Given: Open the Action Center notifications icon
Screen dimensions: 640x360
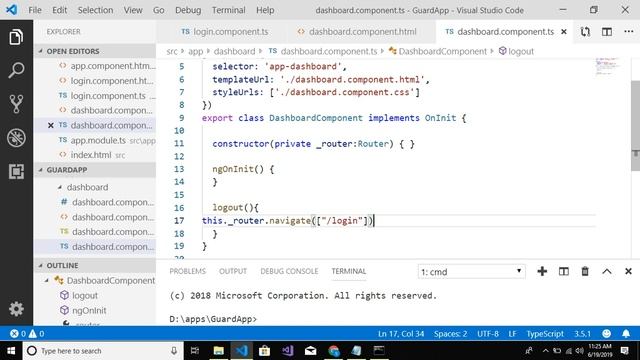Looking at the screenshot, I should point(624,351).
